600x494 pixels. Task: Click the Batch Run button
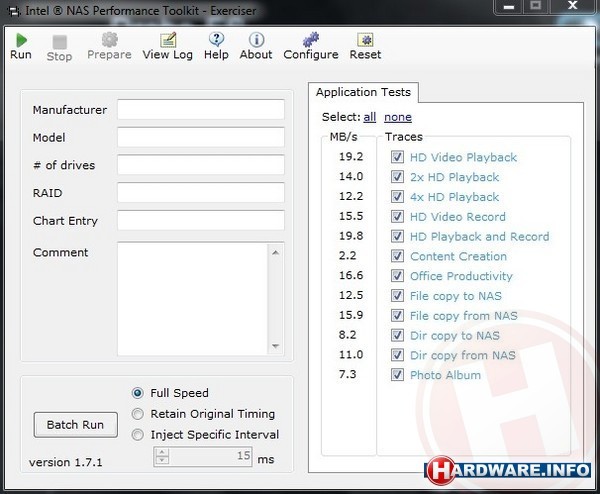coord(75,424)
